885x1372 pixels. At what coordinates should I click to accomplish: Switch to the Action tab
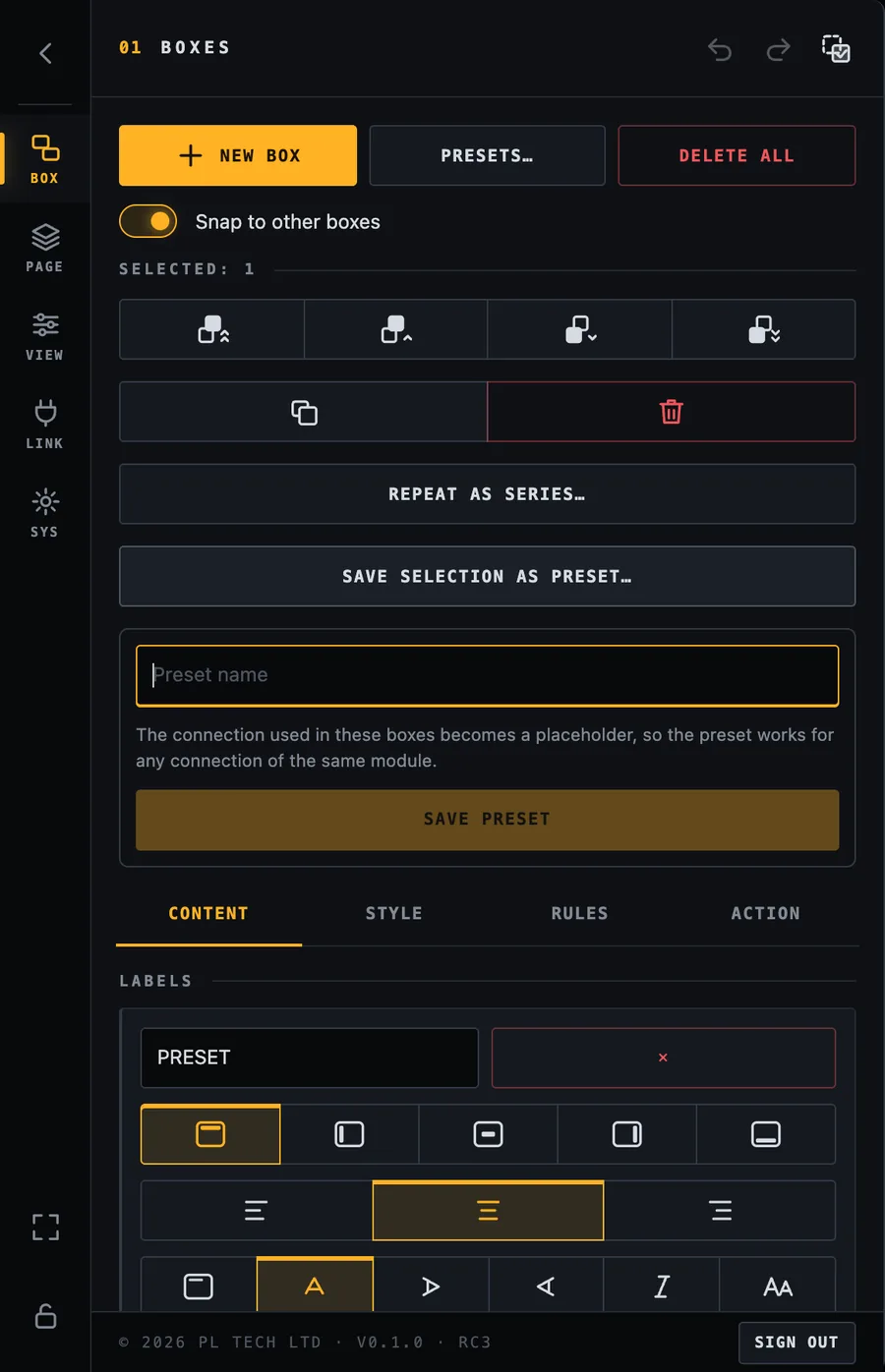click(x=766, y=914)
